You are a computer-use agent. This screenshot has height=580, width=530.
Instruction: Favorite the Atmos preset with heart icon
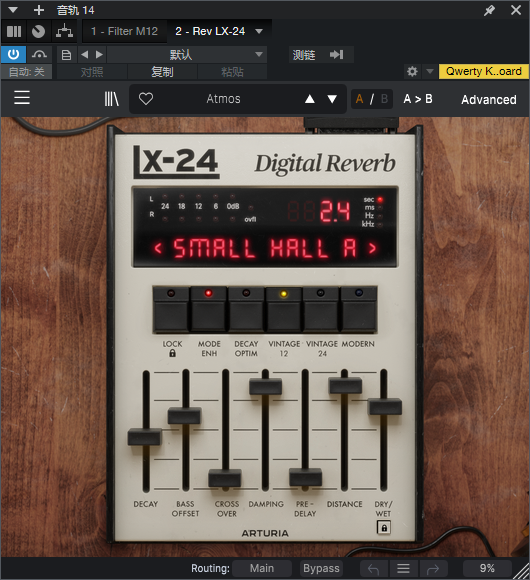(x=146, y=99)
